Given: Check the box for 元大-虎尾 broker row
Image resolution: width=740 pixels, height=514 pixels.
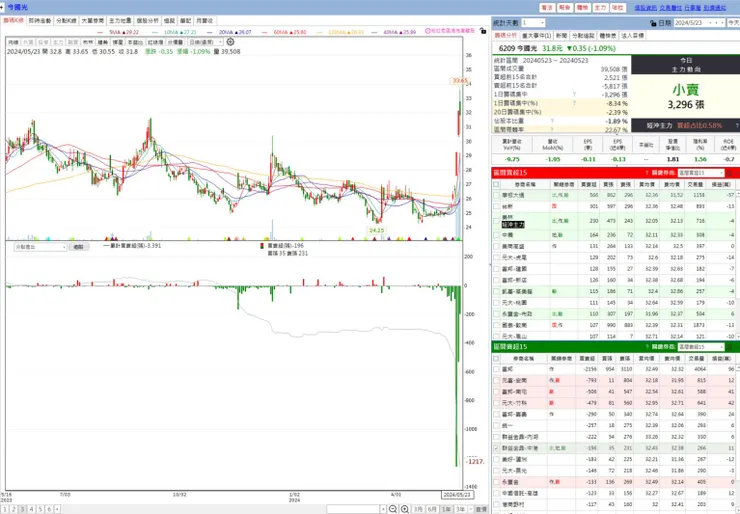Looking at the screenshot, I should click(496, 257).
